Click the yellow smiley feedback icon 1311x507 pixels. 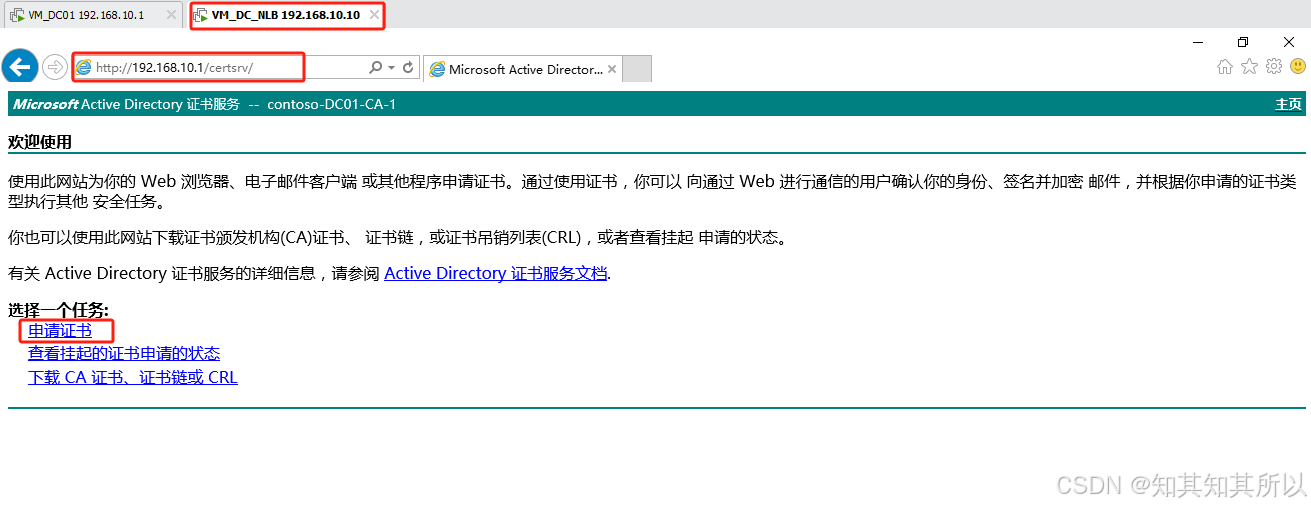click(x=1298, y=67)
